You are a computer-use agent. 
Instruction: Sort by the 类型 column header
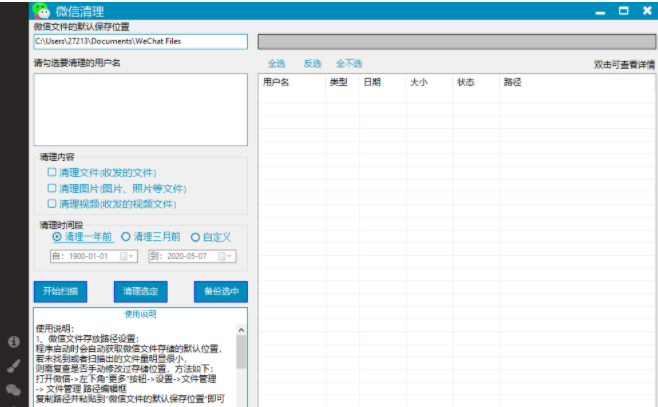[x=343, y=82]
